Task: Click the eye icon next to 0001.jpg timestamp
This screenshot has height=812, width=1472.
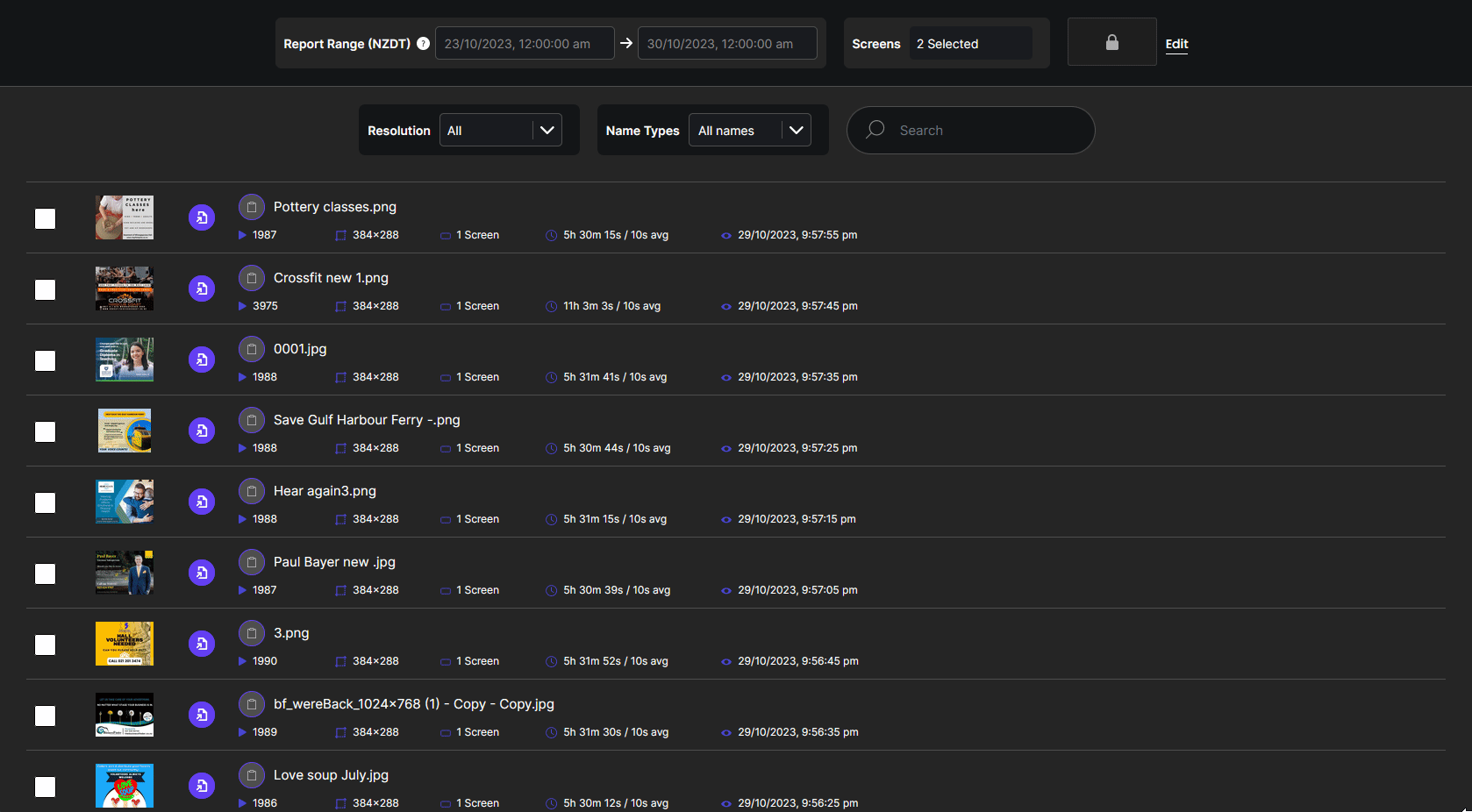Action: coord(725,377)
